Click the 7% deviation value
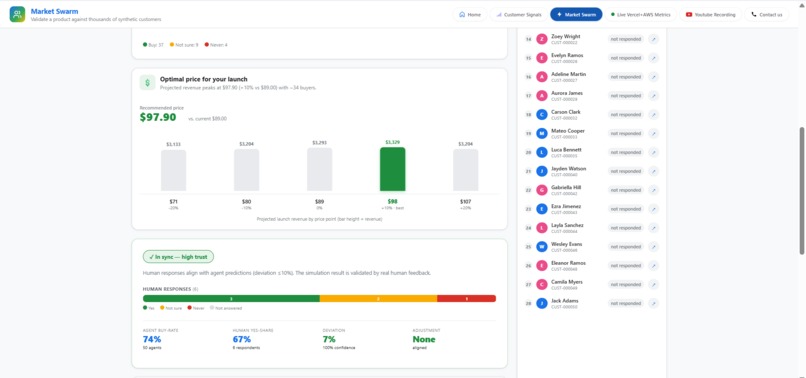Viewport: 806px width, 378px height. pyautogui.click(x=329, y=339)
